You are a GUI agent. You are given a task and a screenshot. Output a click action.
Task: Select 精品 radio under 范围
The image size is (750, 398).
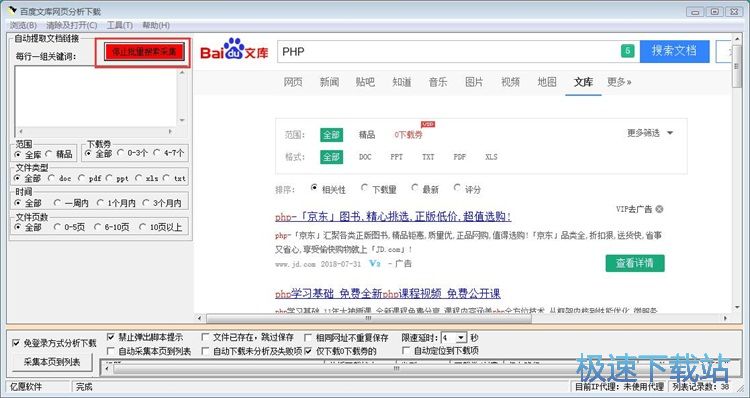point(60,154)
